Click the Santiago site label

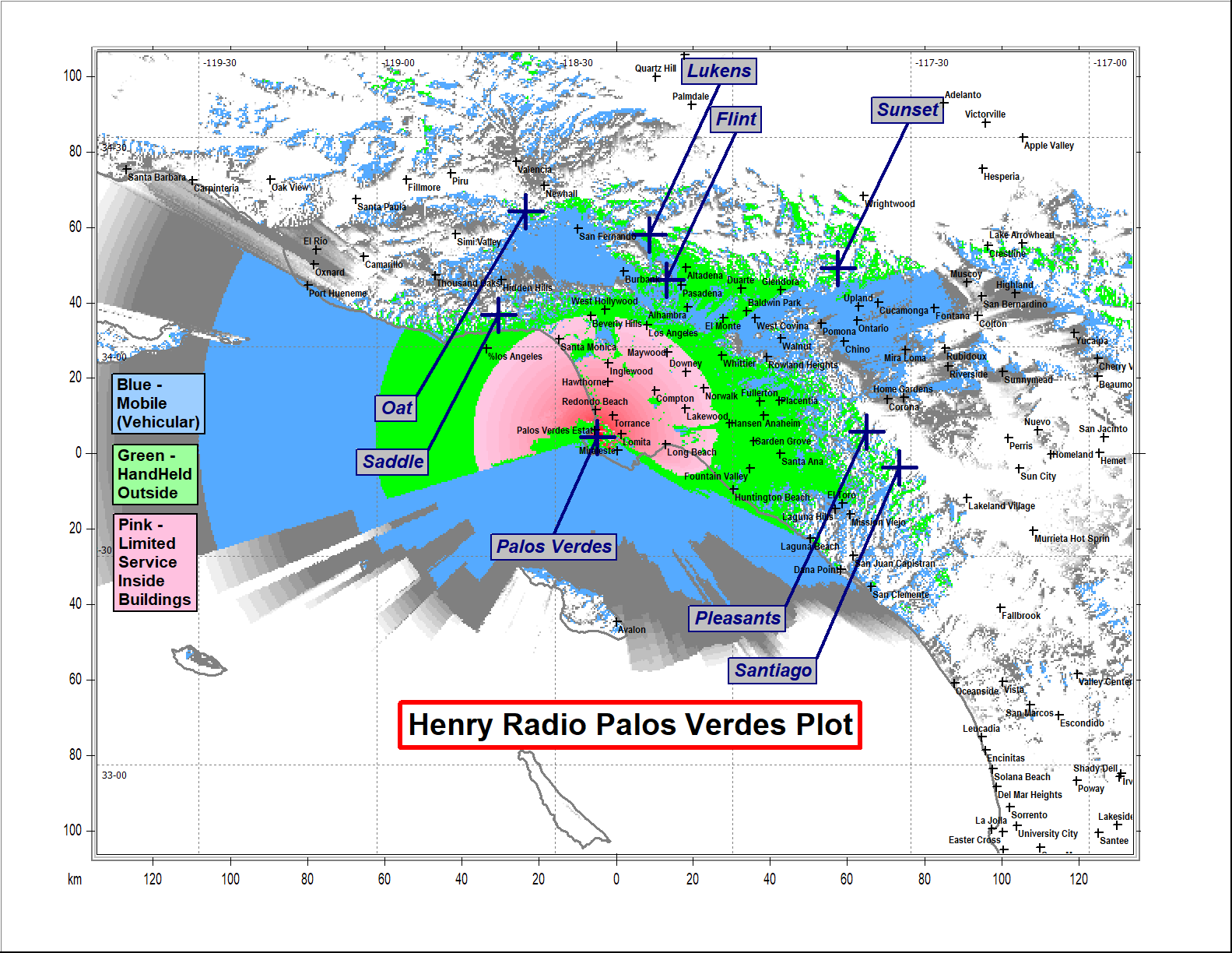[x=773, y=670]
